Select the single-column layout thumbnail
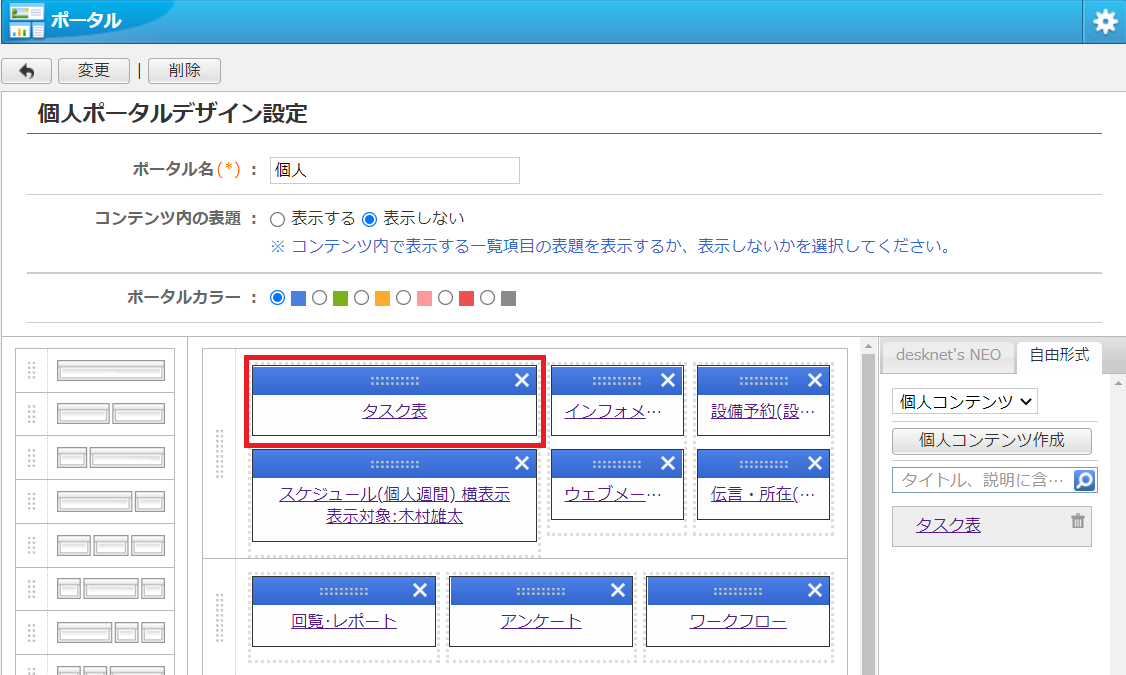This screenshot has height=675, width=1126. 110,371
